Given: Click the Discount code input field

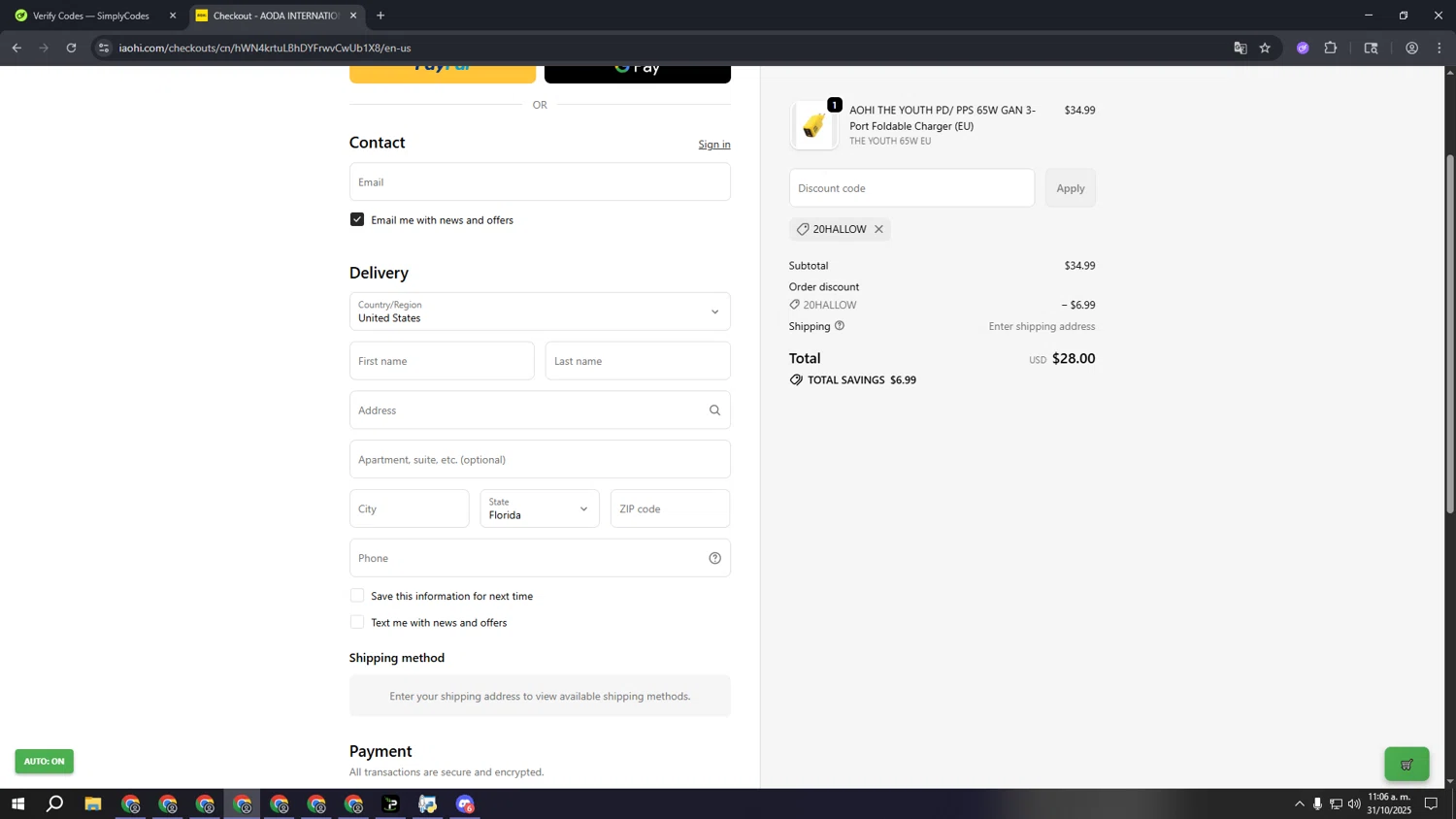Looking at the screenshot, I should (x=911, y=188).
